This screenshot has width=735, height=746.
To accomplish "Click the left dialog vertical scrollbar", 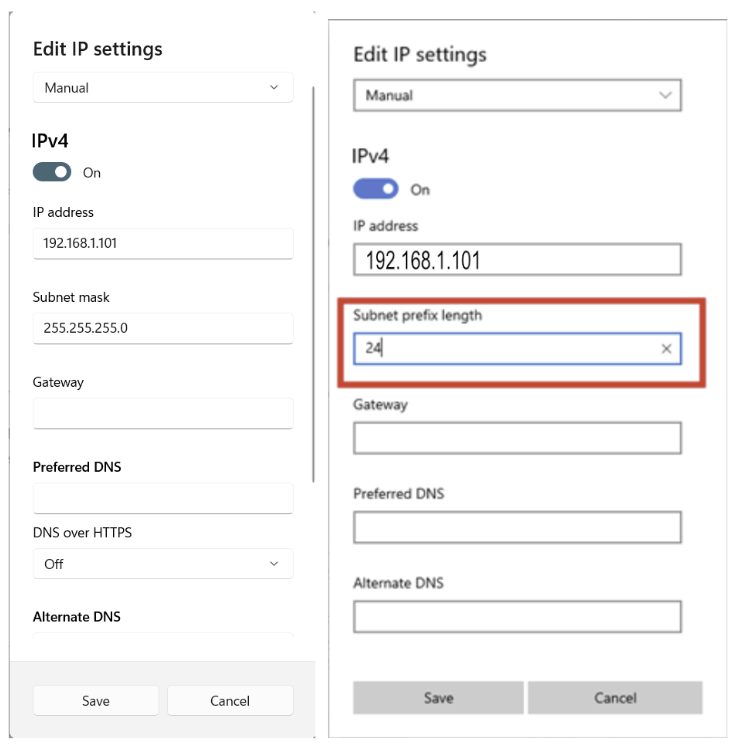I will point(314,284).
